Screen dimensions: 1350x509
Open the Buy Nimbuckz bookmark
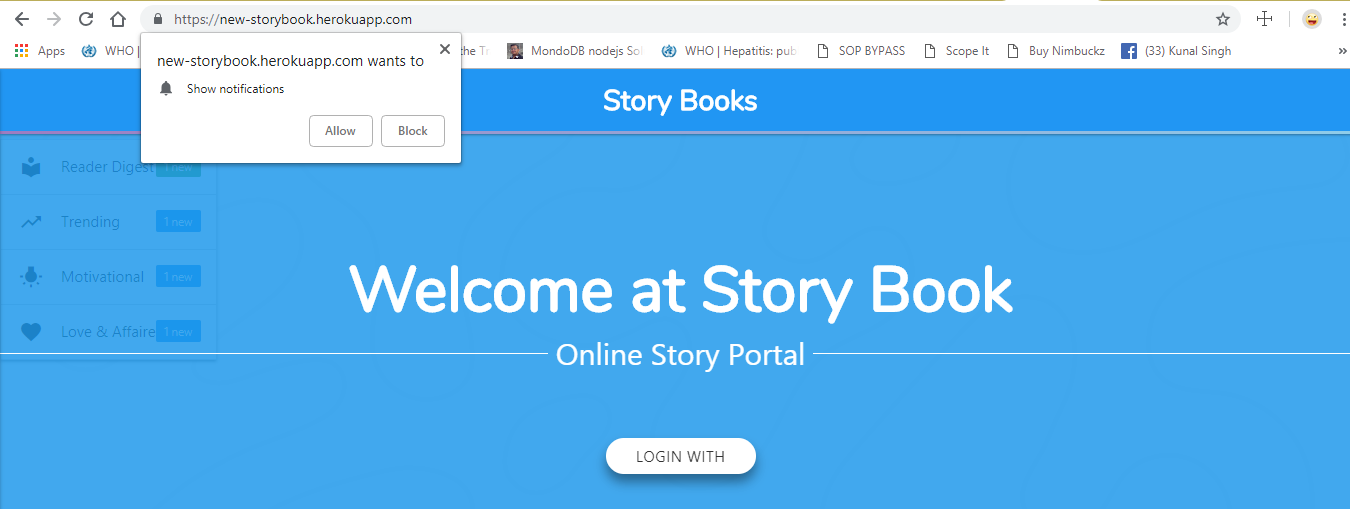pyautogui.click(x=1056, y=51)
